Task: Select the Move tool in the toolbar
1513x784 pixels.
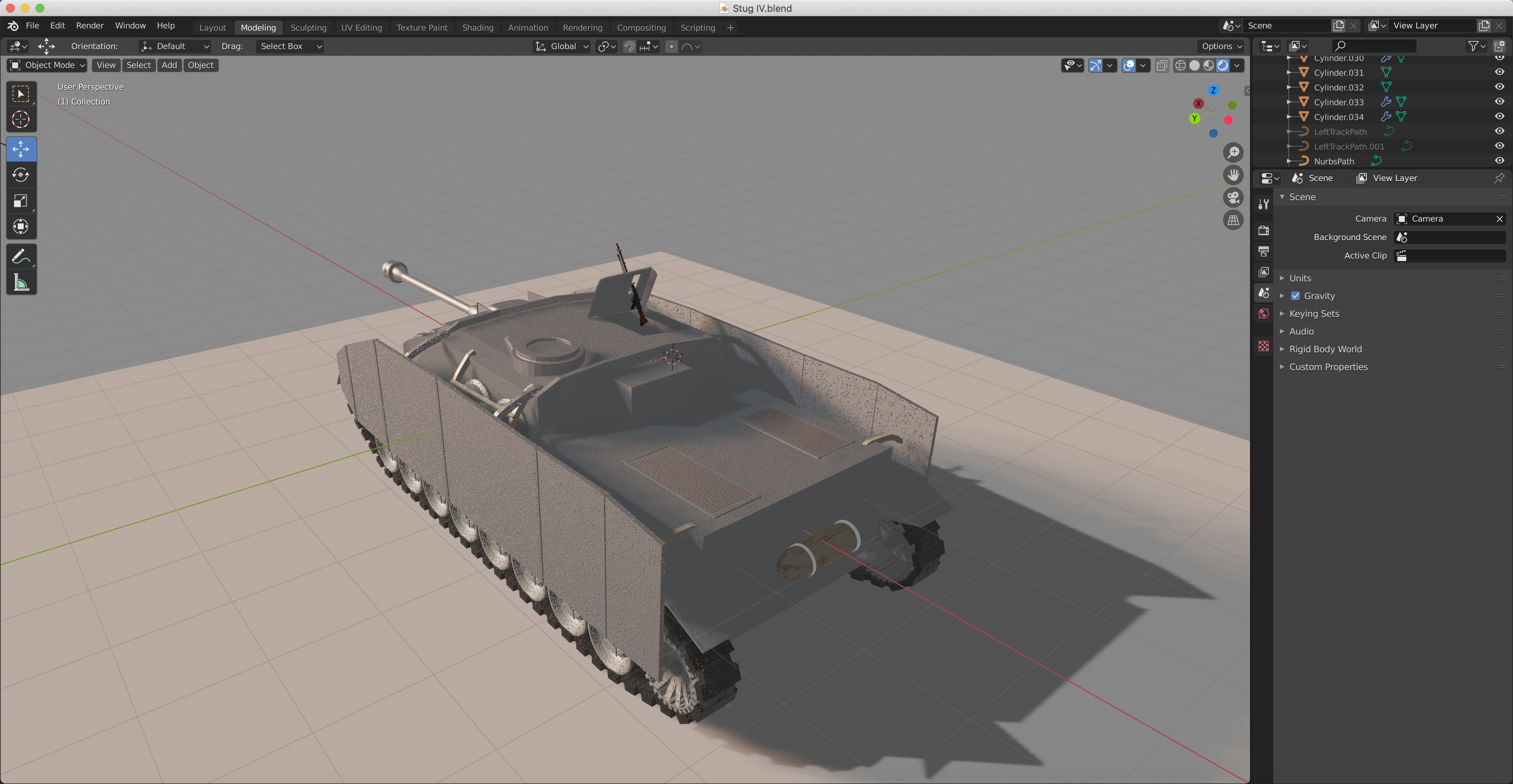Action: pyautogui.click(x=21, y=148)
